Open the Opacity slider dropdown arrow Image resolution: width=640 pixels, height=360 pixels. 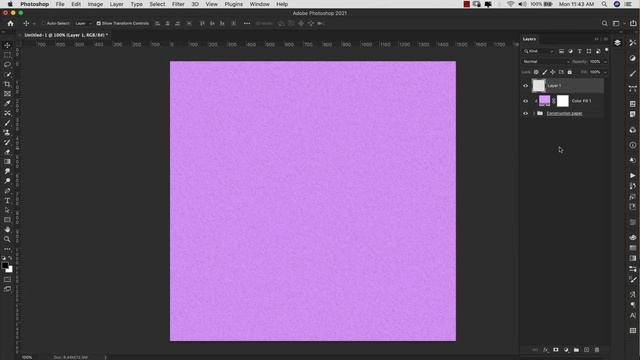(605, 62)
